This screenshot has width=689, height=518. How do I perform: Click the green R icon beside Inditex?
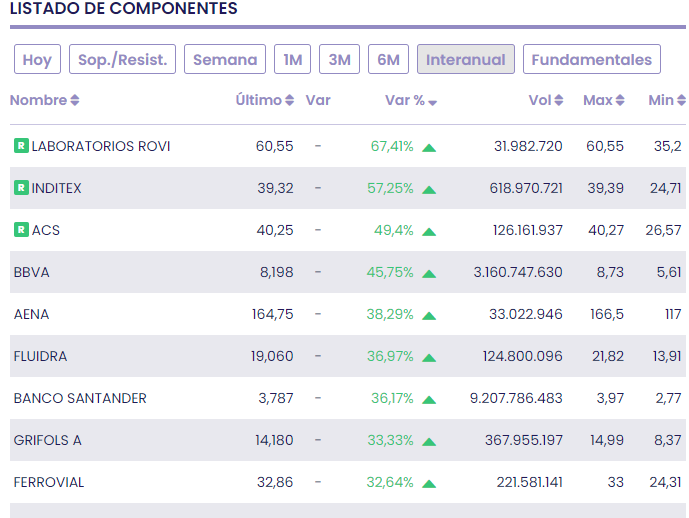(21, 188)
